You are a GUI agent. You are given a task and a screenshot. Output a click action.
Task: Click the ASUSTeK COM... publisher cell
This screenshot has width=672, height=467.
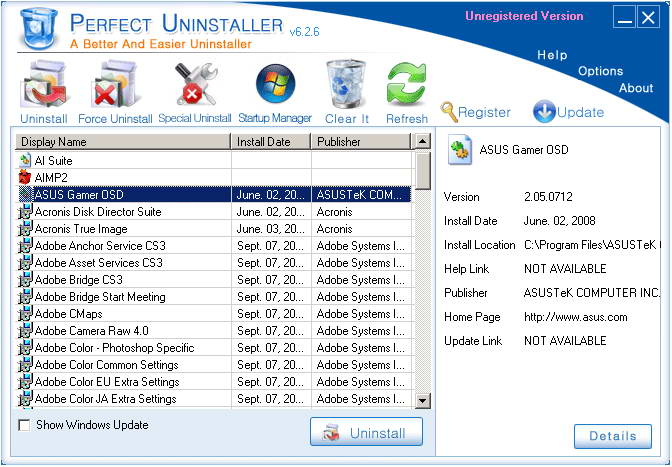pos(361,195)
